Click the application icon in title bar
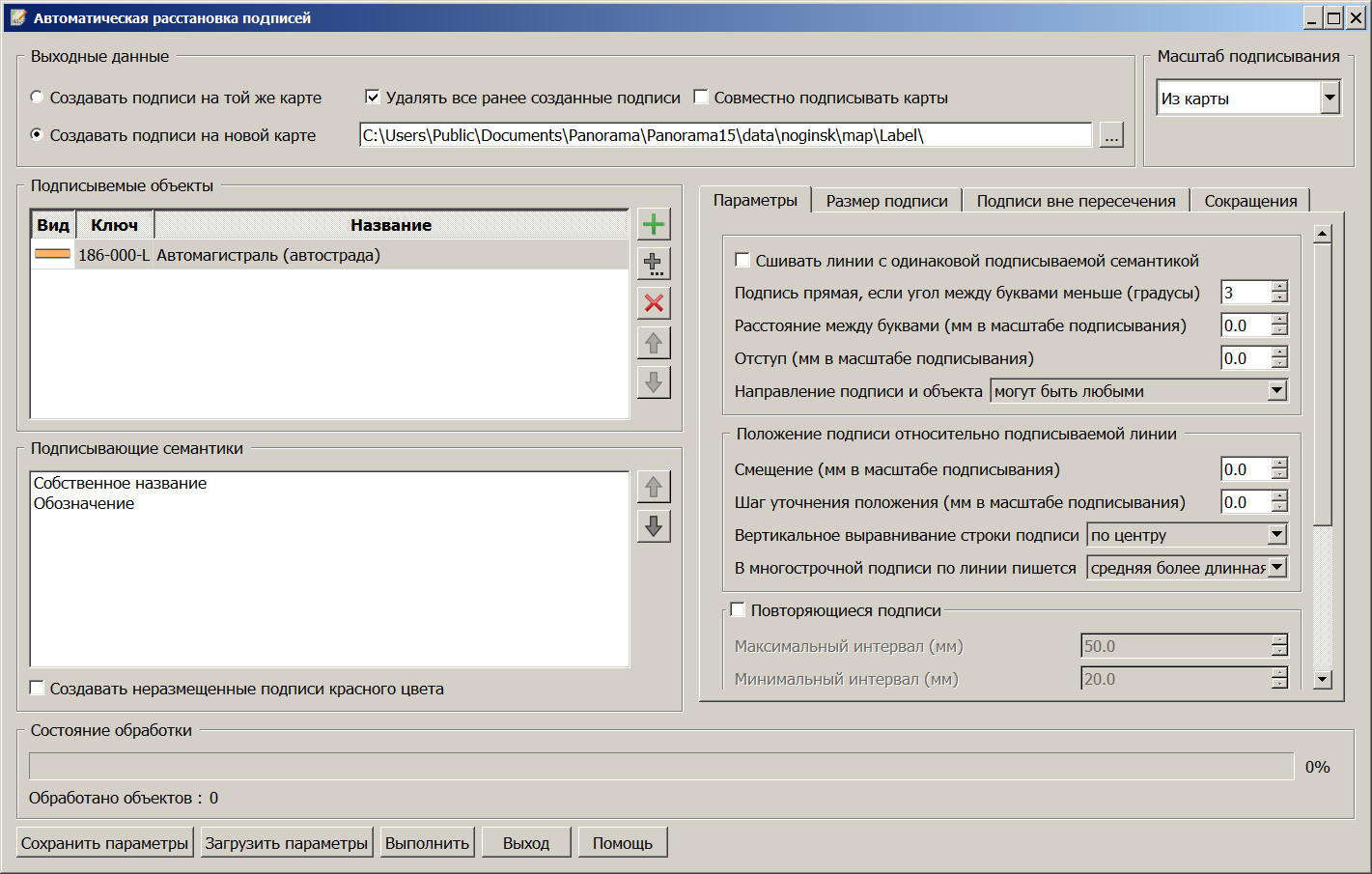Screen dimensions: 1372x874 click(17, 17)
